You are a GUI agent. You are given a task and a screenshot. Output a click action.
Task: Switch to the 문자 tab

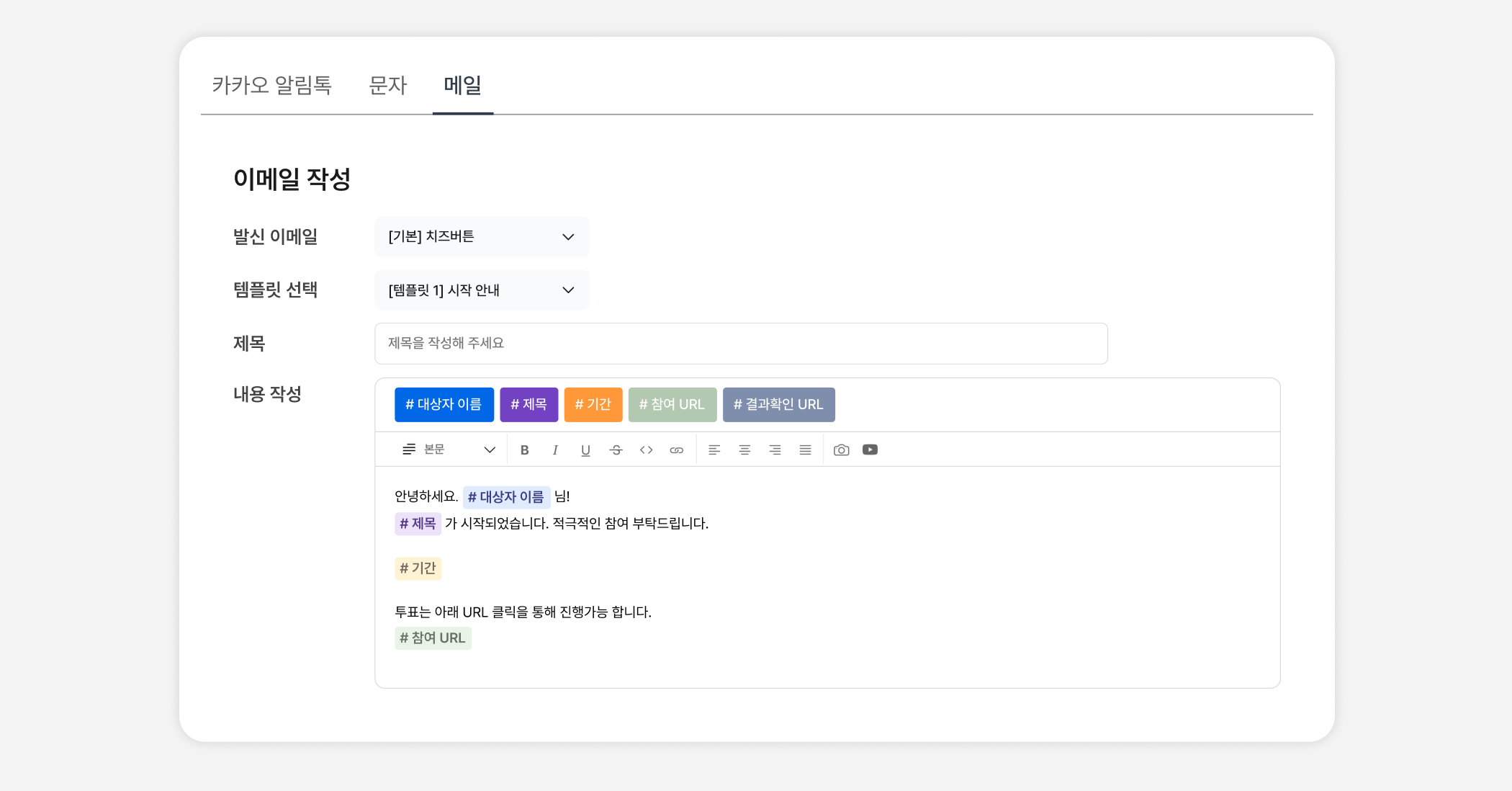387,85
